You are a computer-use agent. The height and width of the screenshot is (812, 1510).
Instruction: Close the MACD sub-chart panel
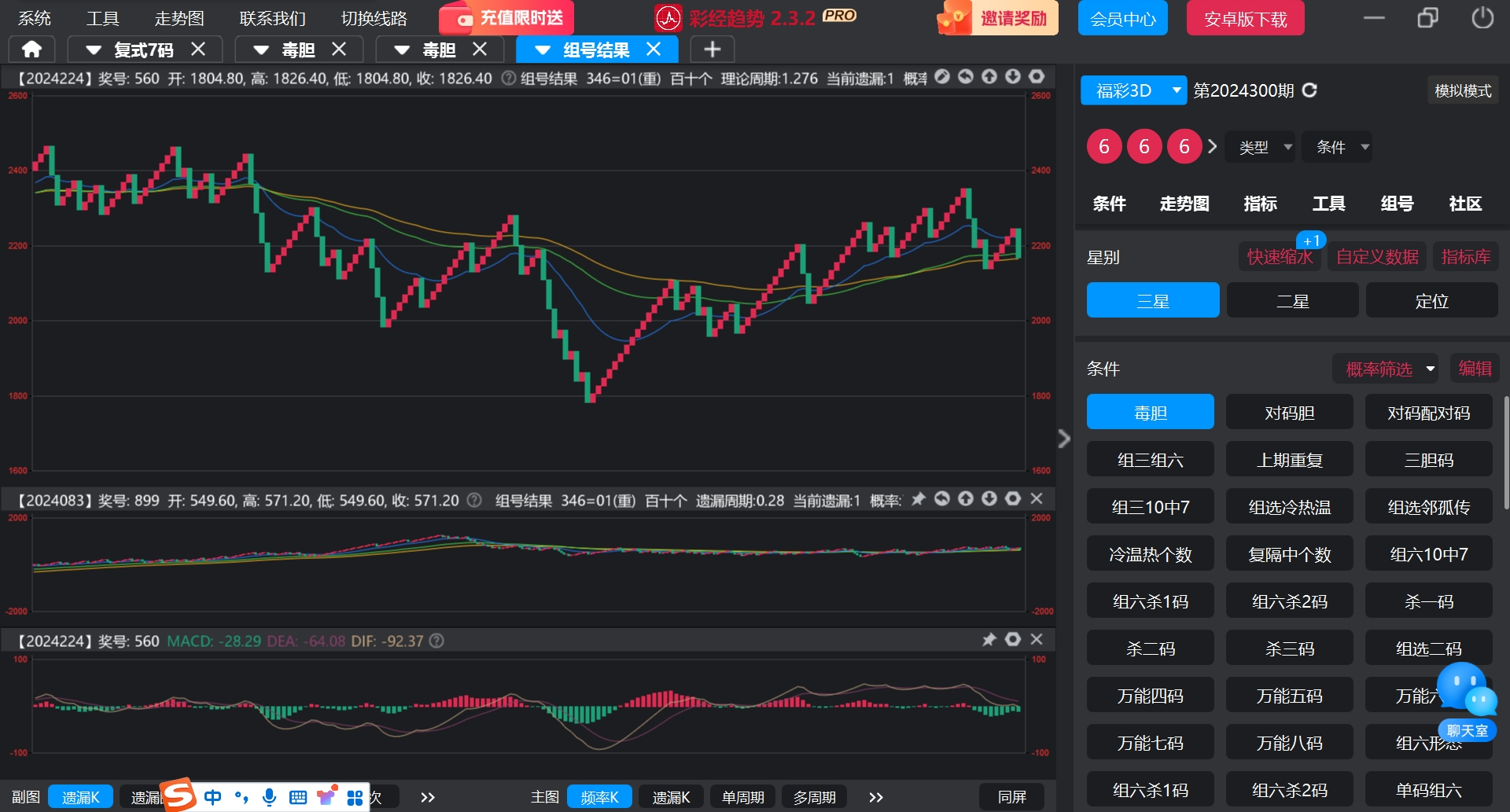1037,640
